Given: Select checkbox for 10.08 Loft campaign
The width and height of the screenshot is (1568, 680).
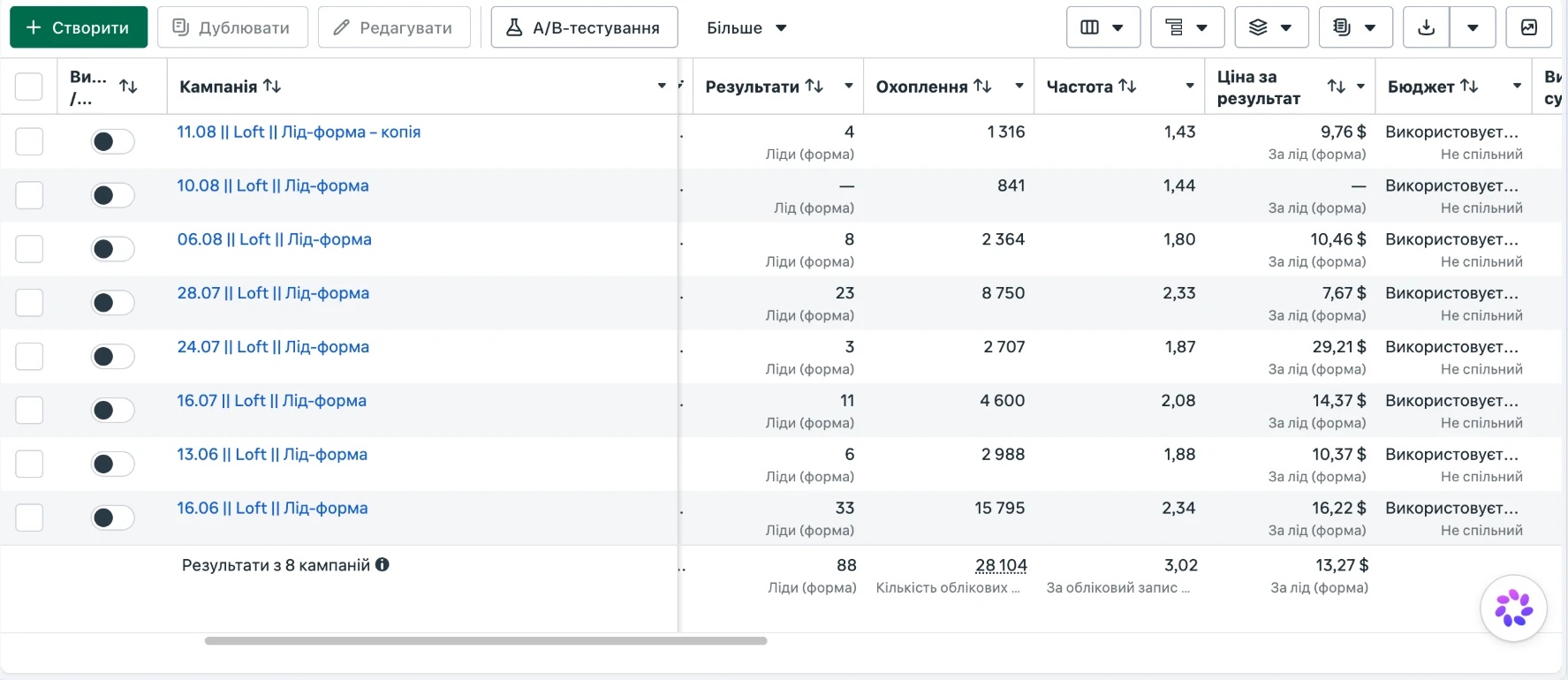Looking at the screenshot, I should [x=29, y=195].
